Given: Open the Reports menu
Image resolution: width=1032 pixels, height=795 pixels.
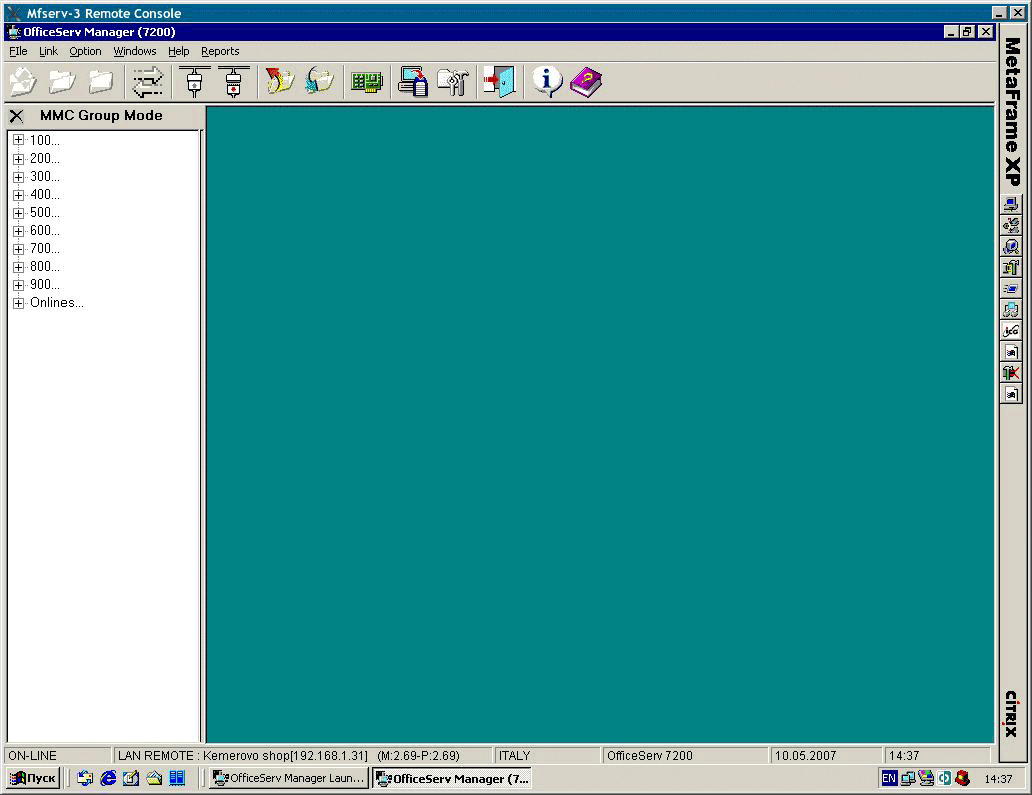Looking at the screenshot, I should click(220, 51).
